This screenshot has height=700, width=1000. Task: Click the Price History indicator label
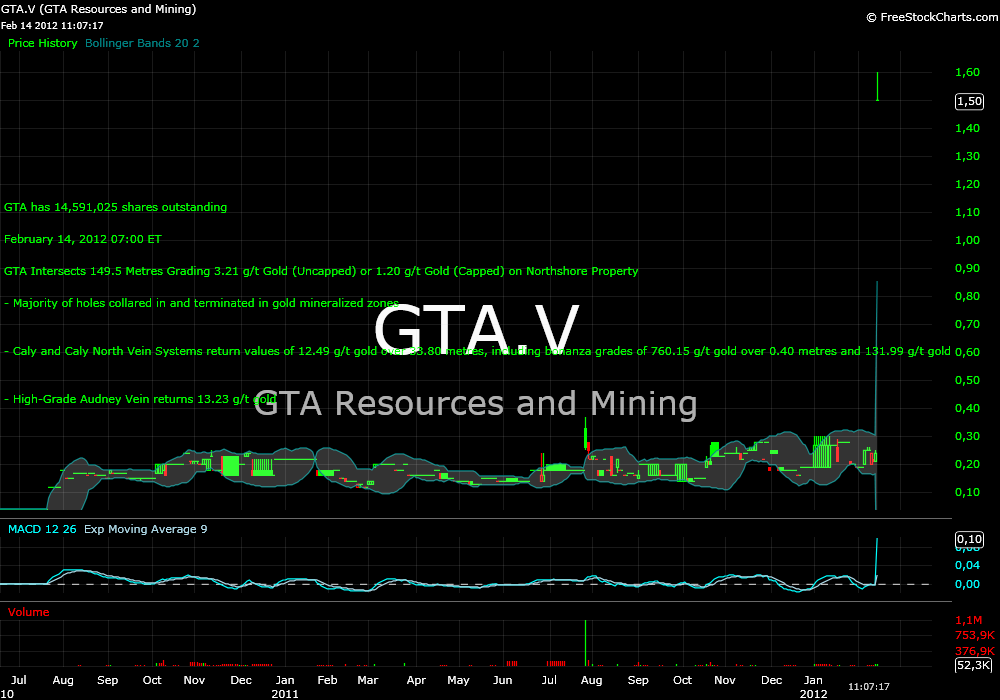click(x=43, y=43)
